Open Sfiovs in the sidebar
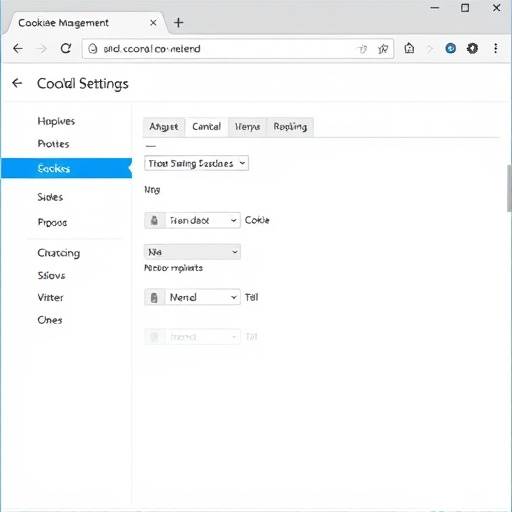512x512 pixels. (x=51, y=275)
